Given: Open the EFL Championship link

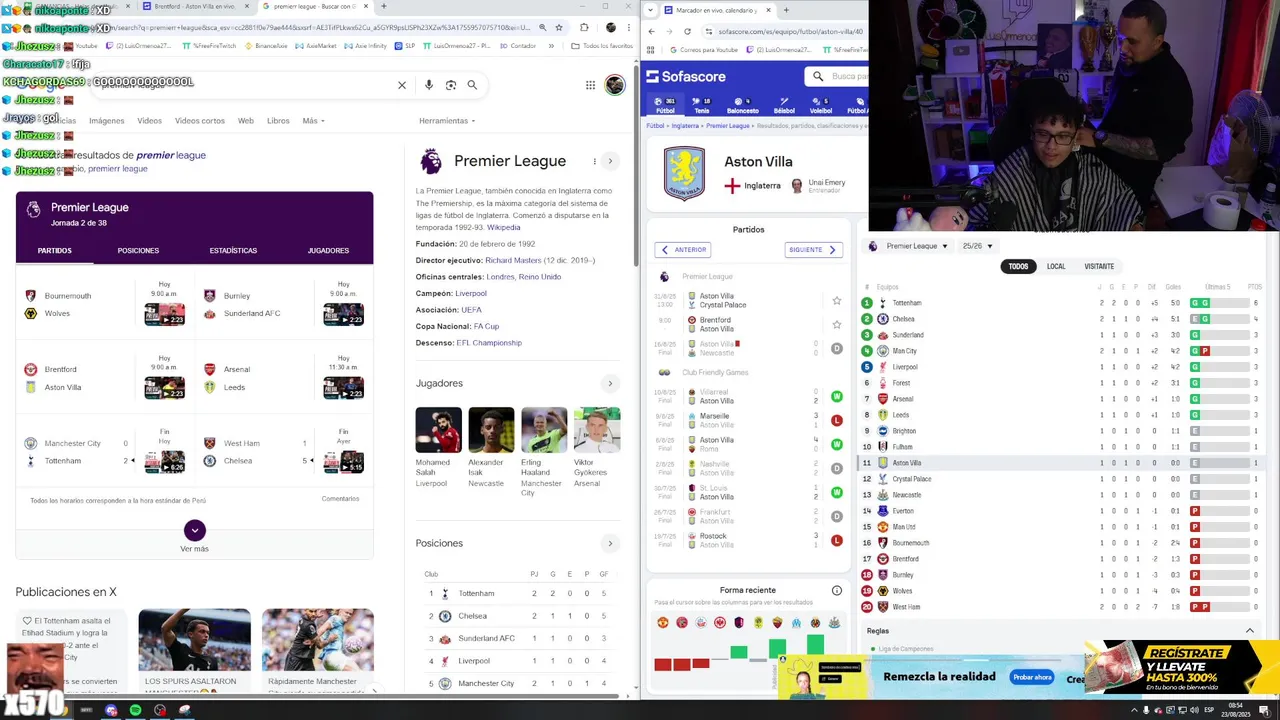Looking at the screenshot, I should (489, 343).
